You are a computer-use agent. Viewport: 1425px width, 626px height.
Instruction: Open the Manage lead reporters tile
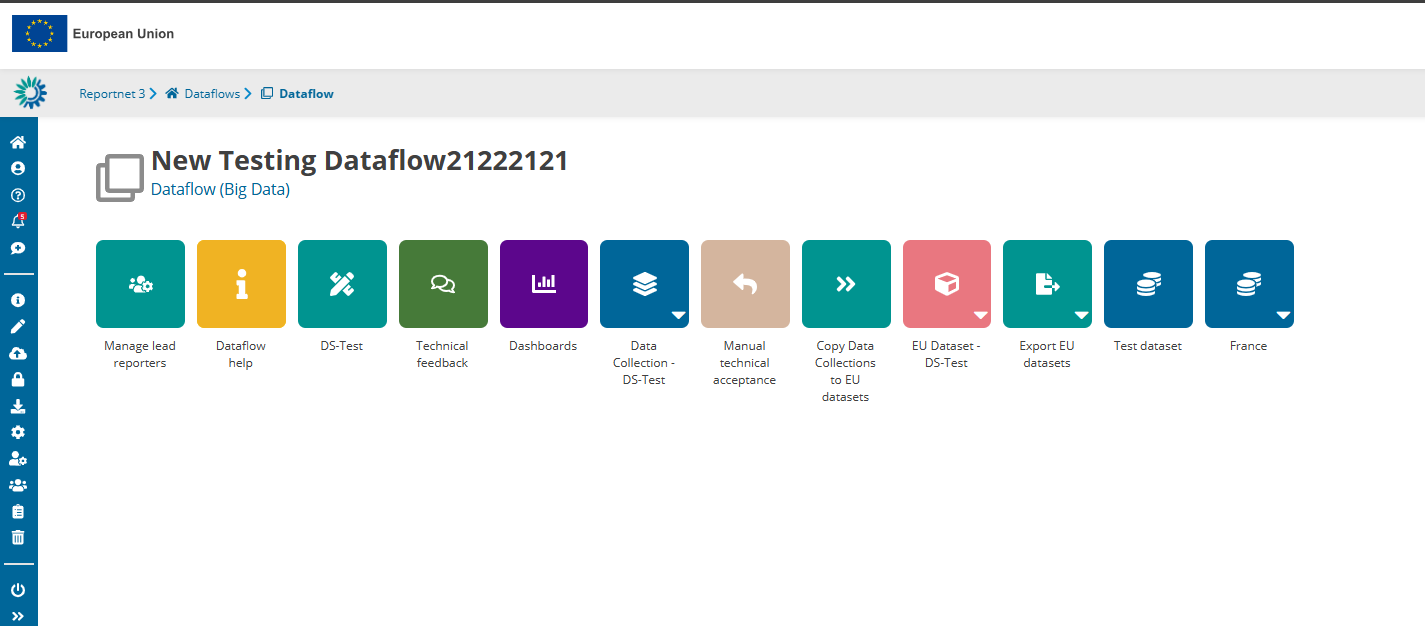[140, 284]
